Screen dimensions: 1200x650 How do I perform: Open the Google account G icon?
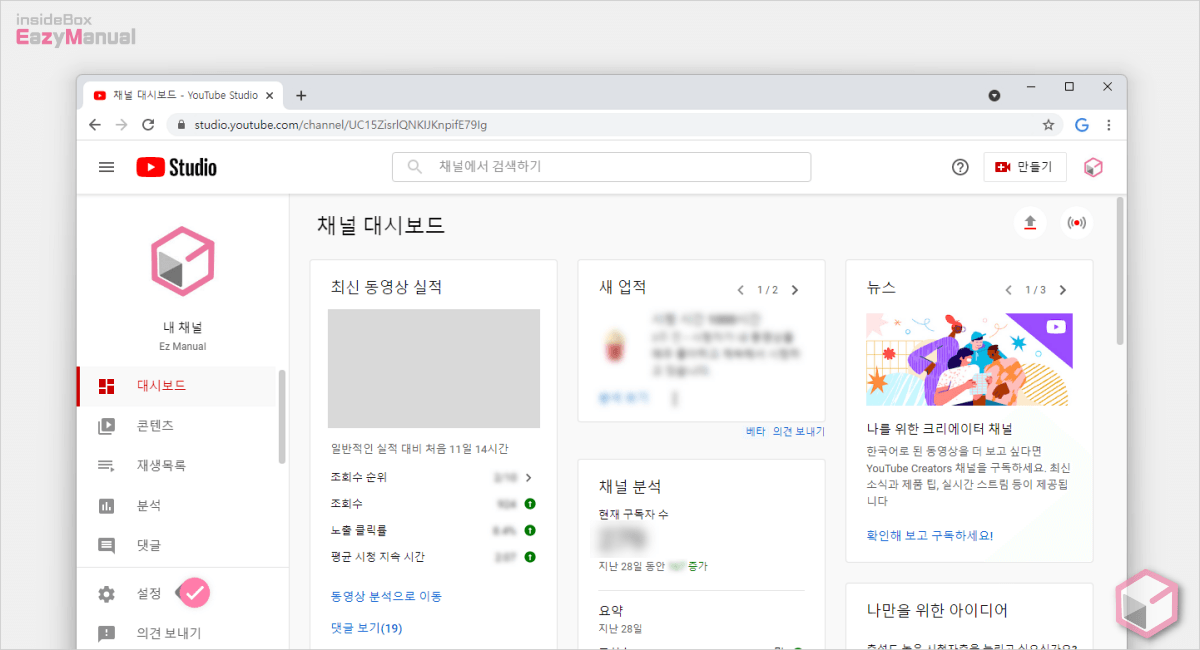point(1081,125)
